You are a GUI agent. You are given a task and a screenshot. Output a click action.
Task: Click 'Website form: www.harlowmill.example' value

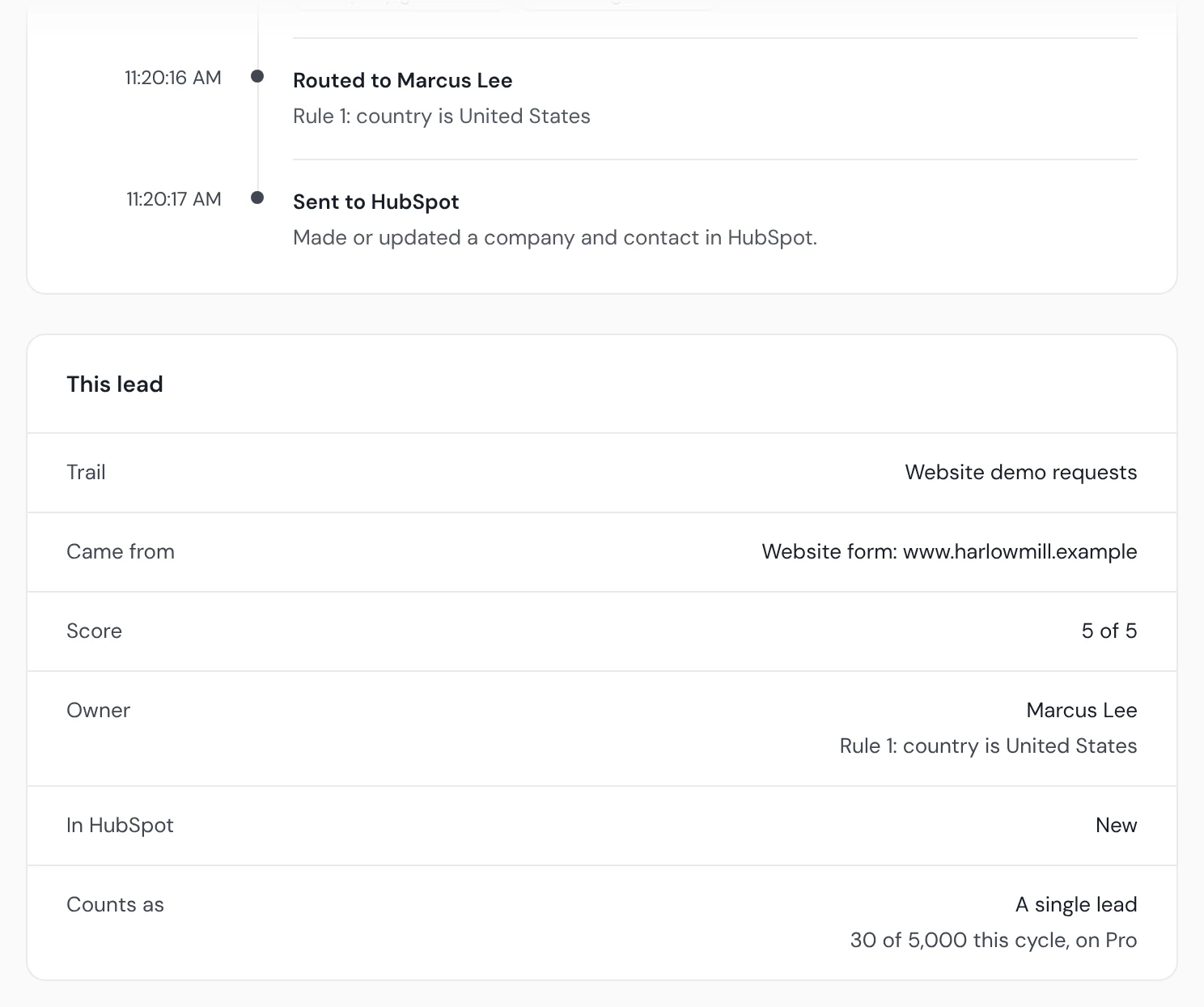949,551
